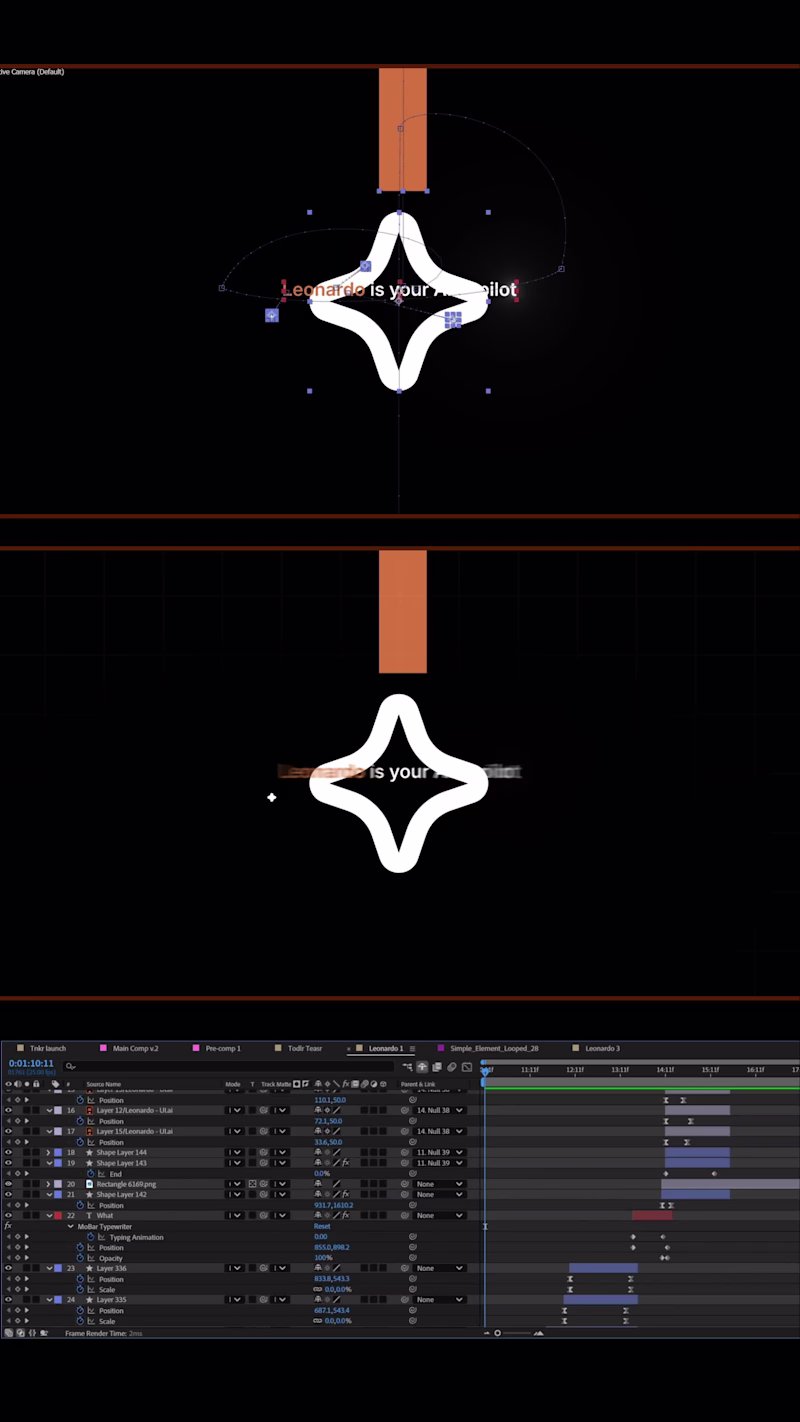800x1422 pixels.
Task: Click fx switch on the What layer
Action: [x=346, y=1215]
